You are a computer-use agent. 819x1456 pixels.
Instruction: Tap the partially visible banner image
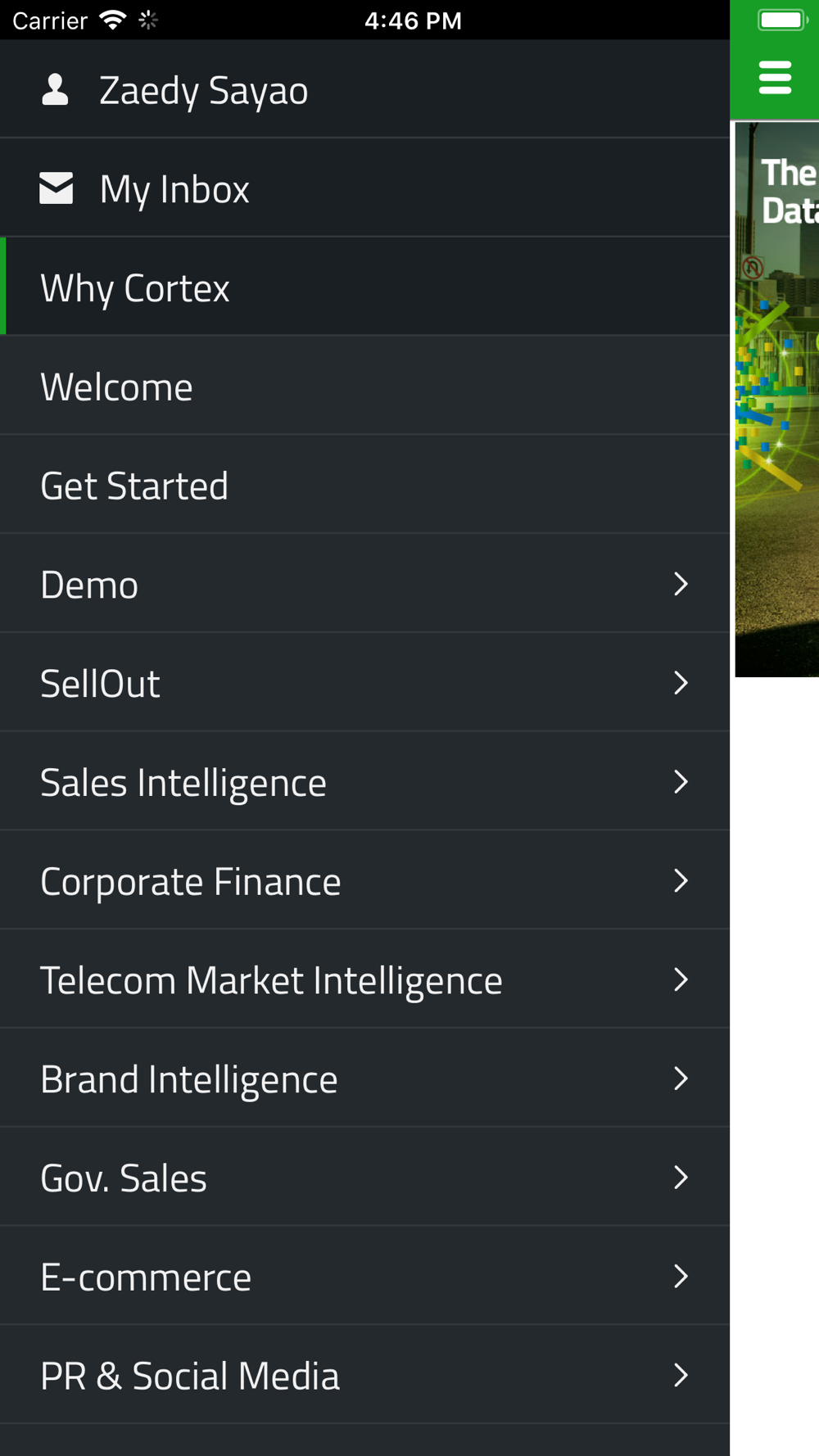click(x=776, y=400)
